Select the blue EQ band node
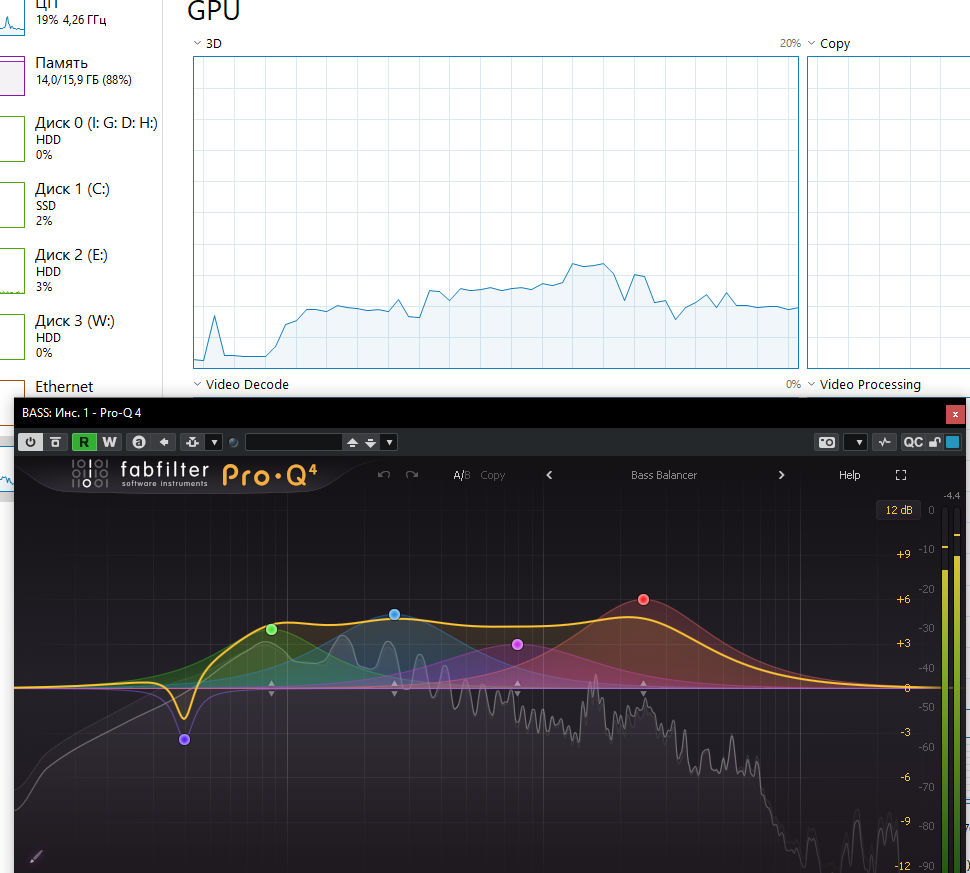970x873 pixels. (x=394, y=614)
